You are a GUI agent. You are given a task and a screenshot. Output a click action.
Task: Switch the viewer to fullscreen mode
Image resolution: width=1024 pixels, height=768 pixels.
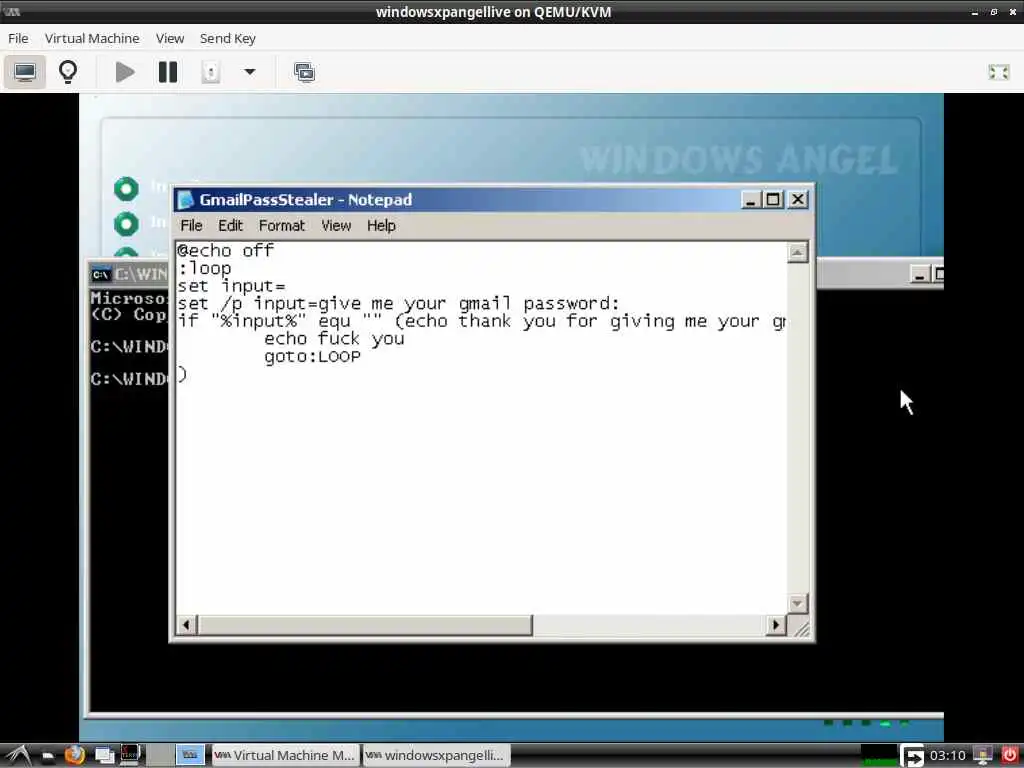point(999,72)
